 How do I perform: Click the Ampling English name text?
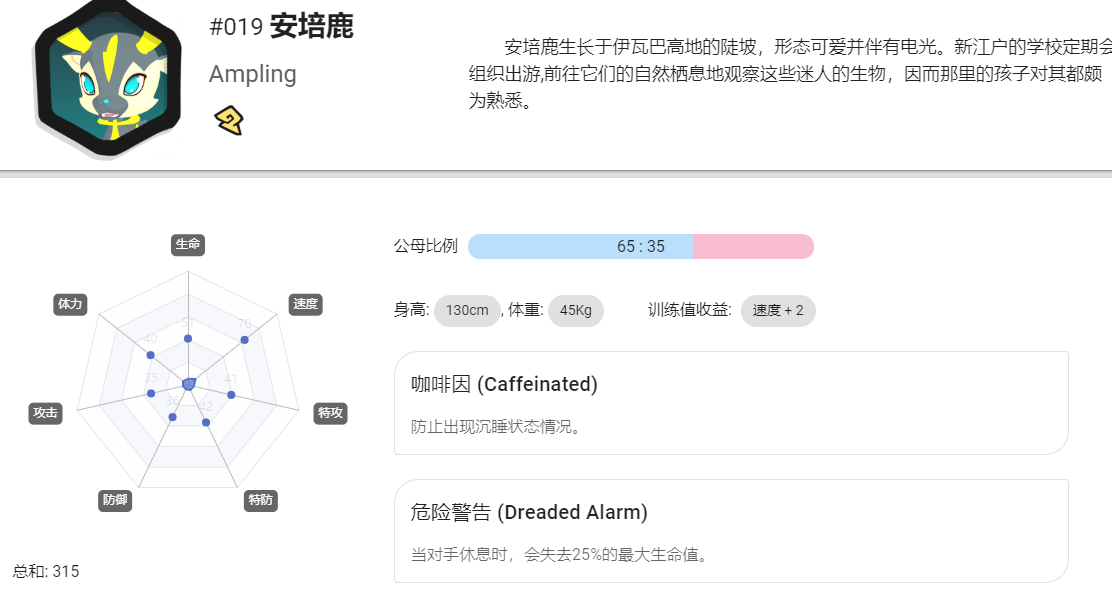[x=252, y=74]
